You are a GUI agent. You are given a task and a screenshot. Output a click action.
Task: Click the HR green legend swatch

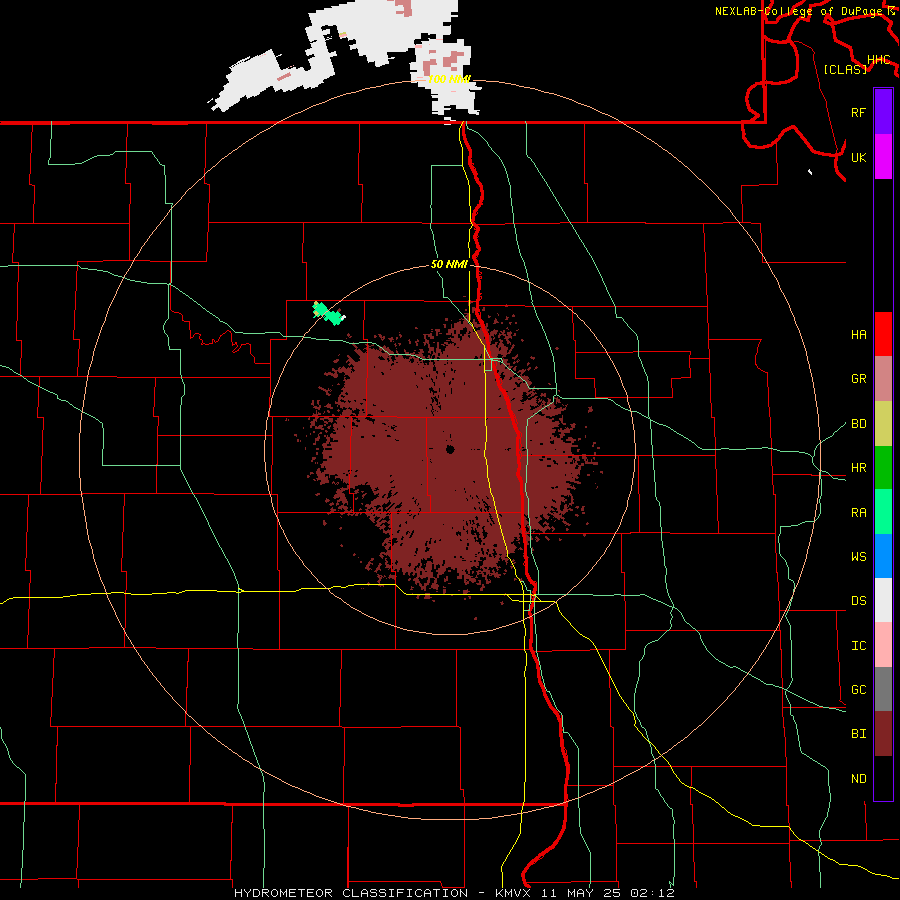(x=883, y=468)
